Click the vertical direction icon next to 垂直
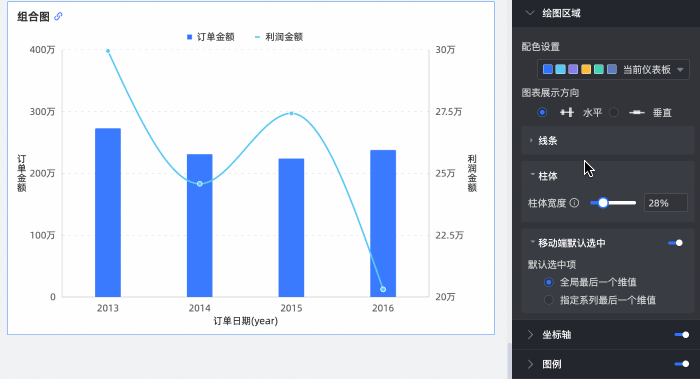 pyautogui.click(x=637, y=112)
